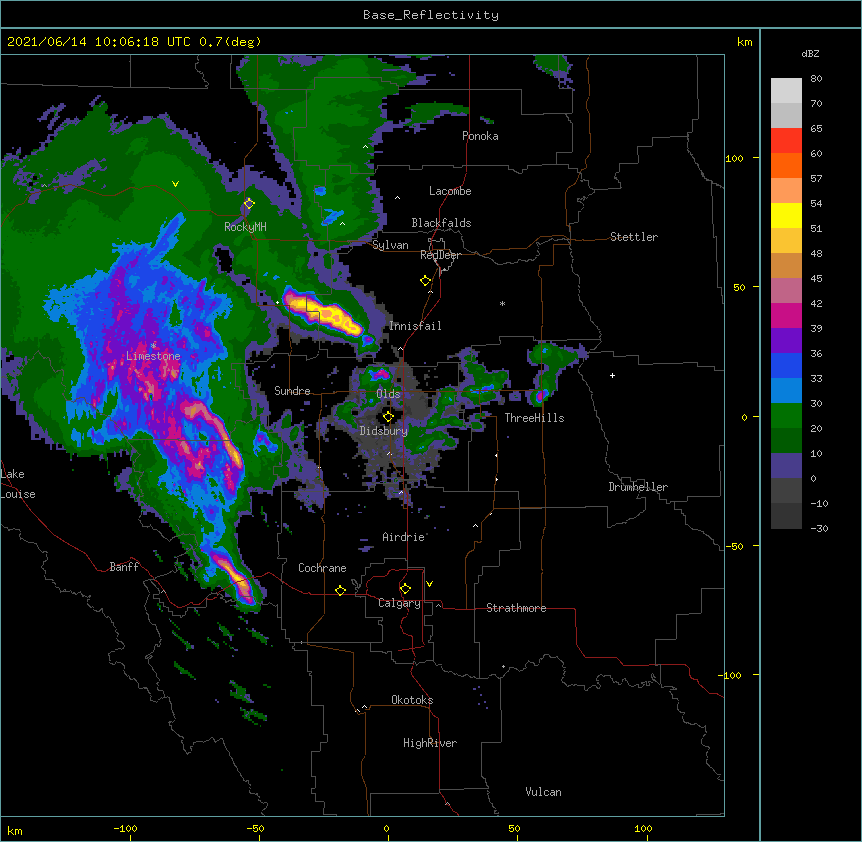Select the top light-gray 70–80 dBZ legend band
Image resolution: width=862 pixels, height=842 pixels.
coord(786,91)
